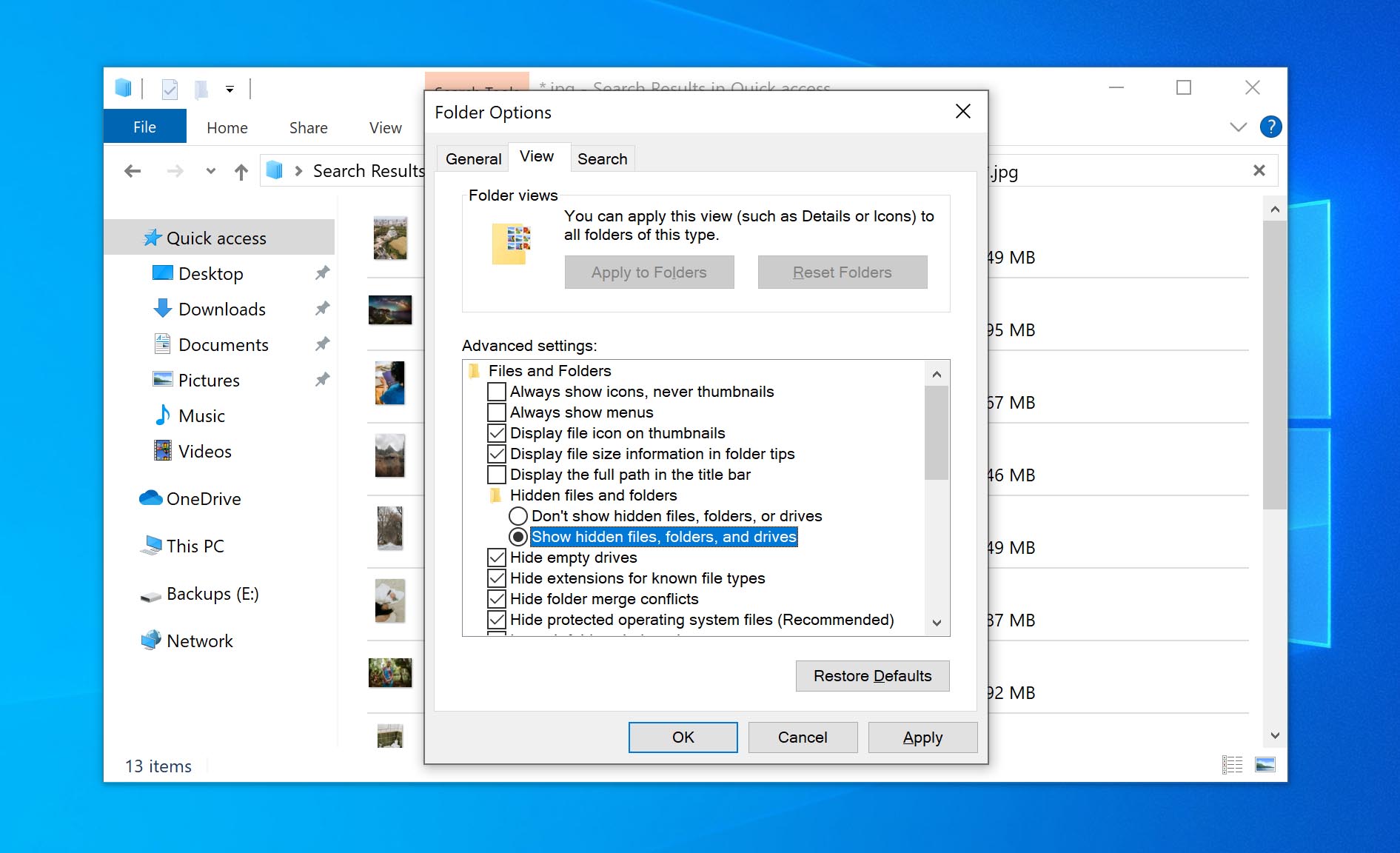
Task: Select Don't show hidden files radio button
Action: coord(518,515)
